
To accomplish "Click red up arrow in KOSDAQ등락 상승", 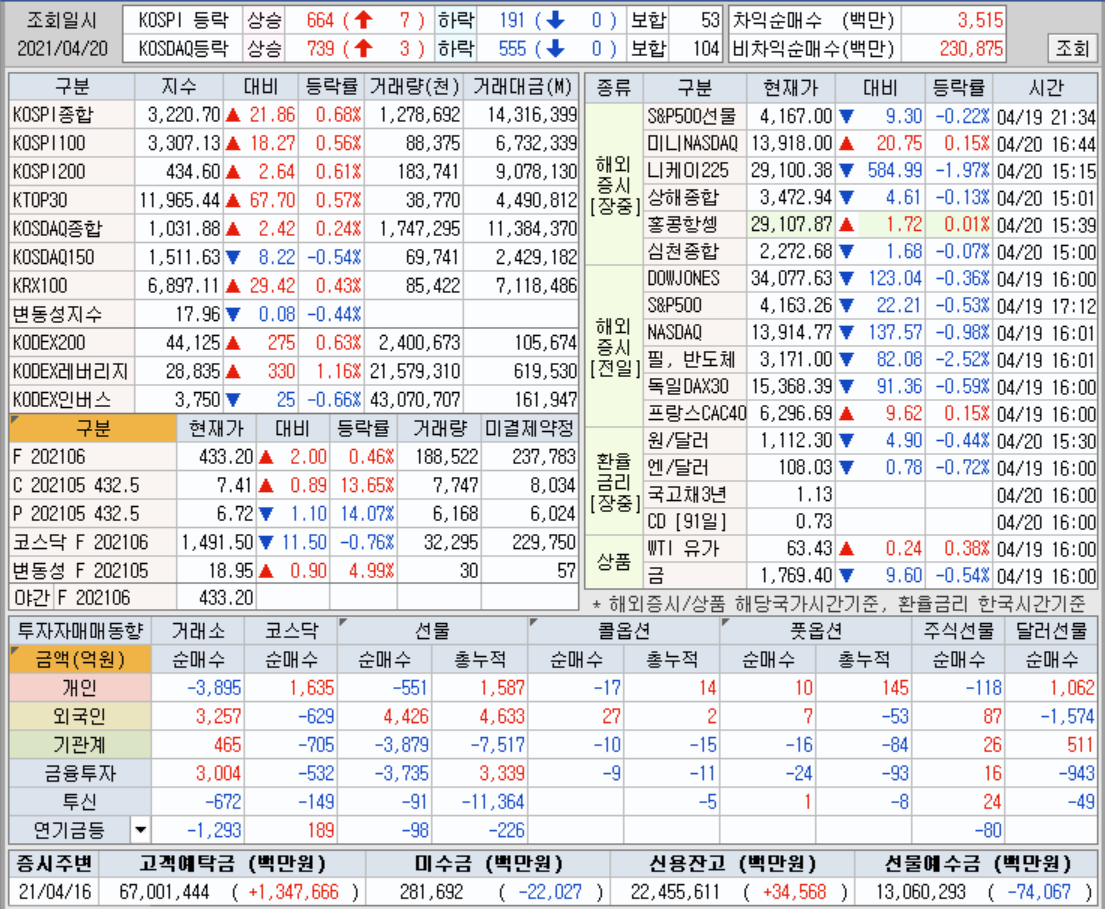I will (x=364, y=48).
